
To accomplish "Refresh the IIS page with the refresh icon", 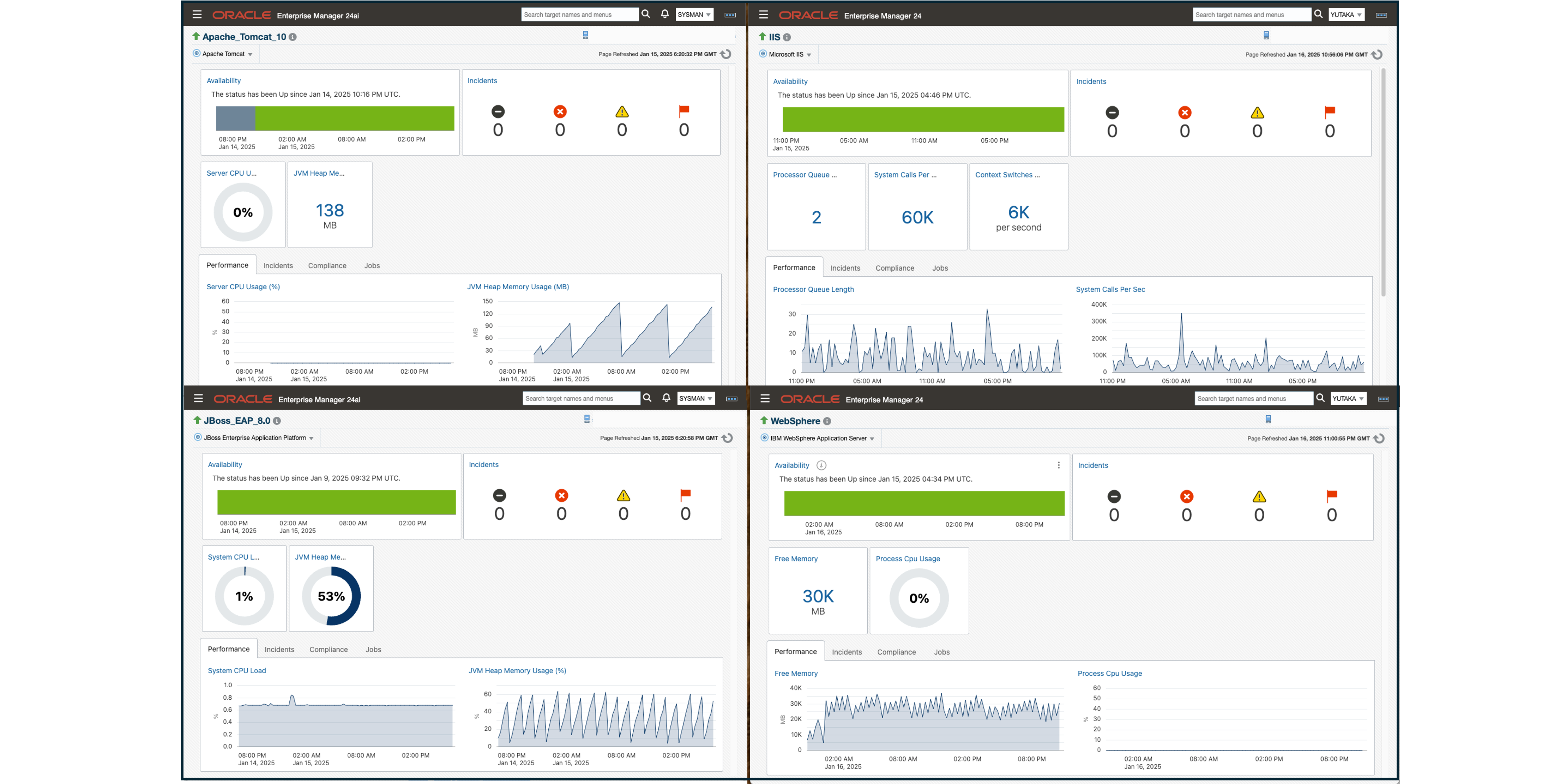I will 1377,54.
